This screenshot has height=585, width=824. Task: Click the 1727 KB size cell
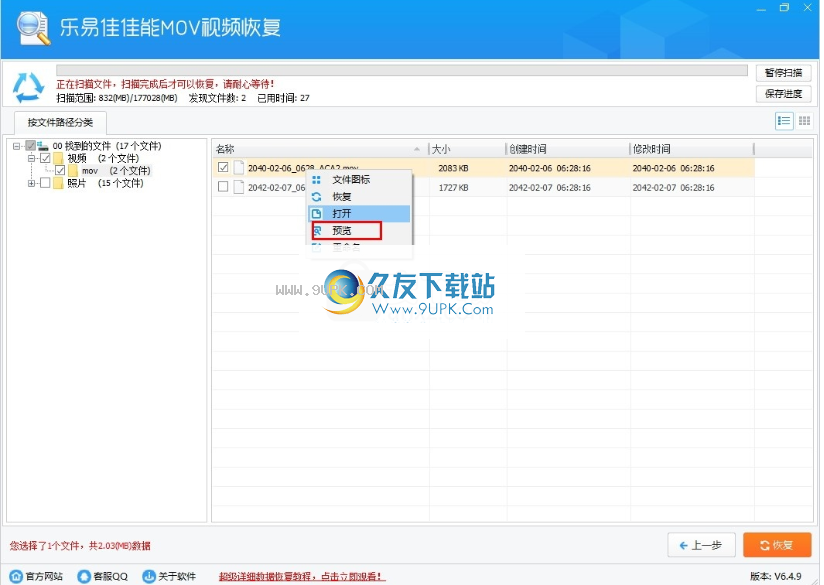(453, 188)
